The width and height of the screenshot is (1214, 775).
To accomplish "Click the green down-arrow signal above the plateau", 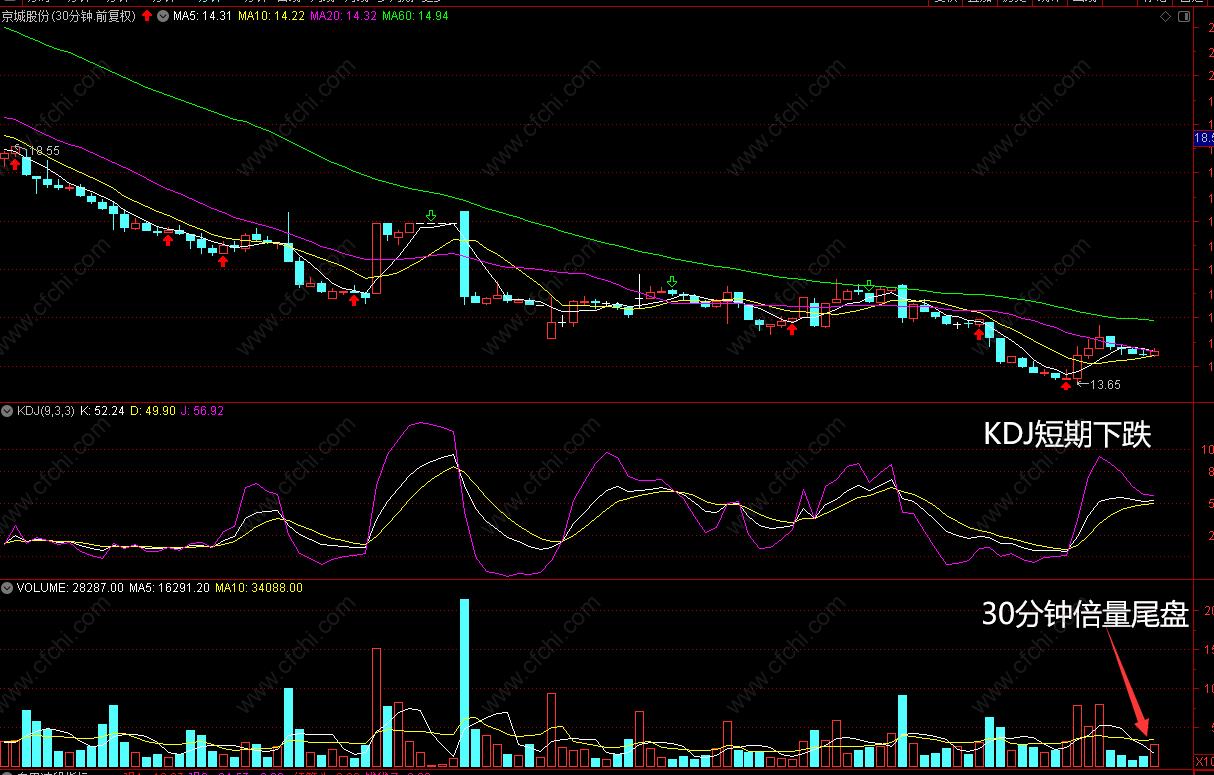I will 431,215.
